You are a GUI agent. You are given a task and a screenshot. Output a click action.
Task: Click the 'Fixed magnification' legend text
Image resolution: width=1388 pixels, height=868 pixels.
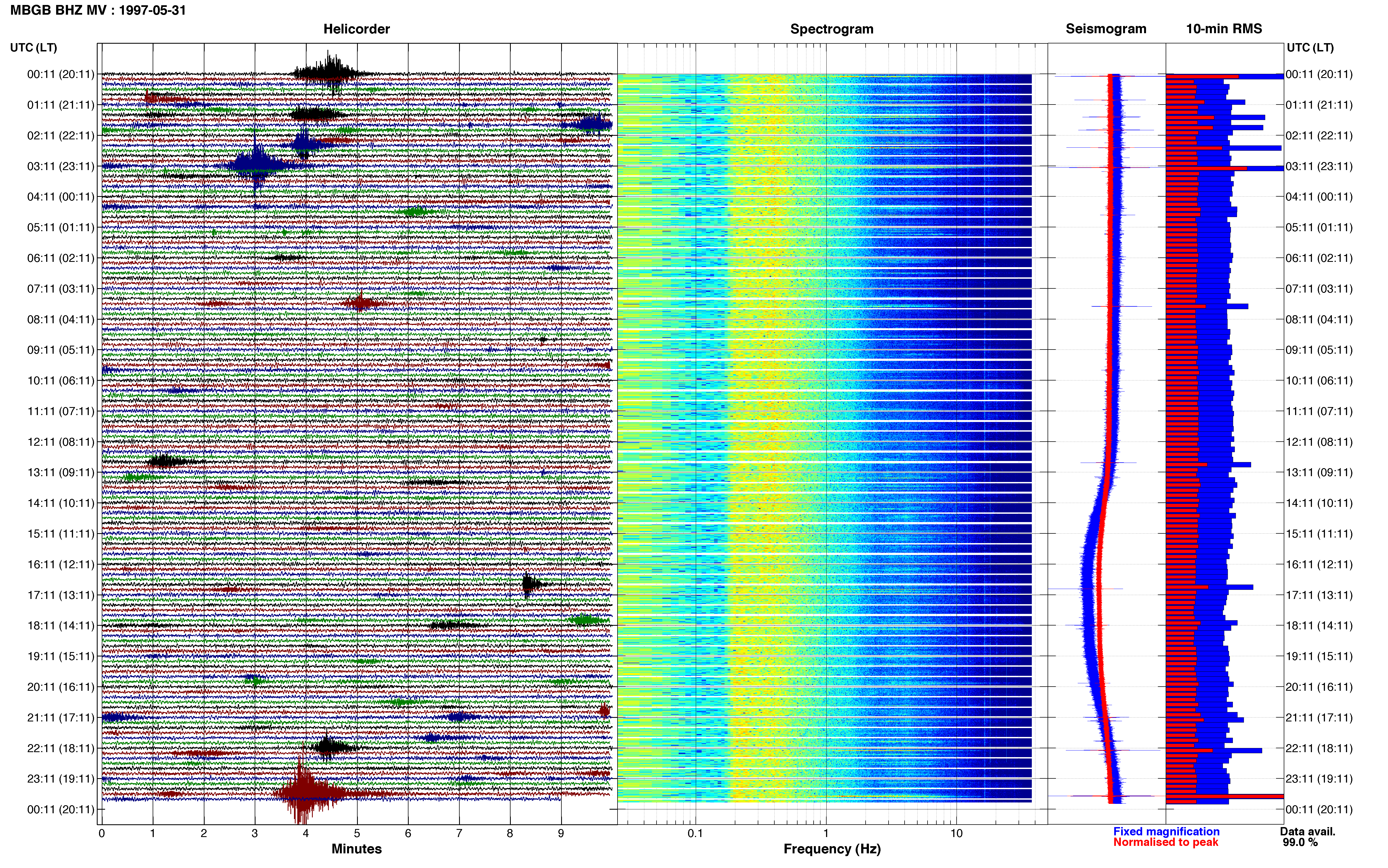1166,831
